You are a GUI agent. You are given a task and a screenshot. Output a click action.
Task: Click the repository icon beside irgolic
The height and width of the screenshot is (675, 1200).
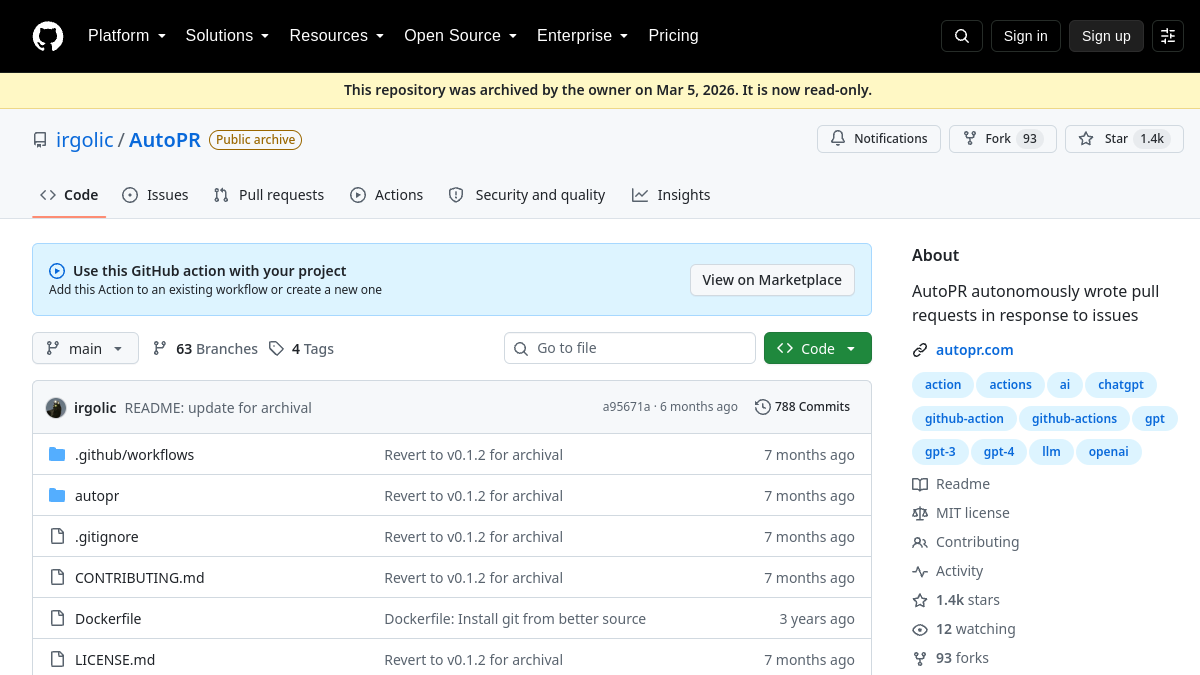(x=40, y=140)
